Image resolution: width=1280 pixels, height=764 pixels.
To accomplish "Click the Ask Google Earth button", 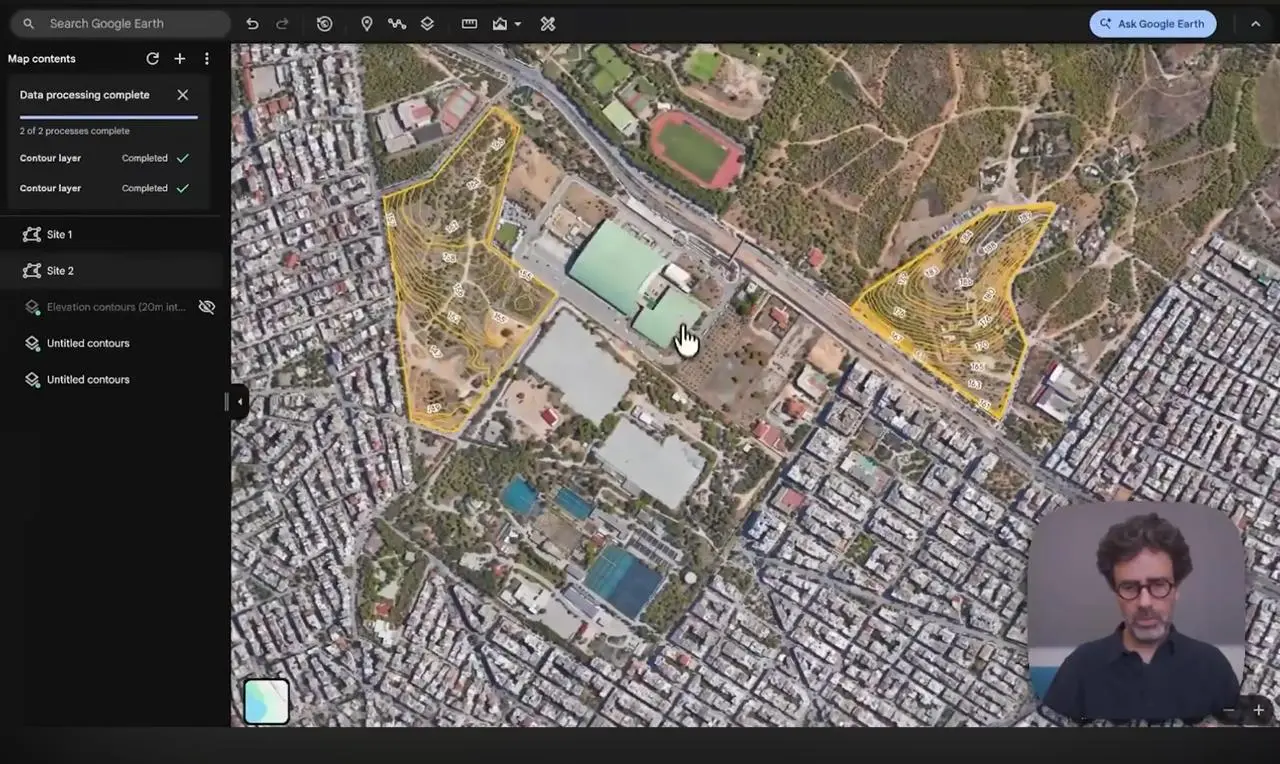I will (x=1153, y=24).
